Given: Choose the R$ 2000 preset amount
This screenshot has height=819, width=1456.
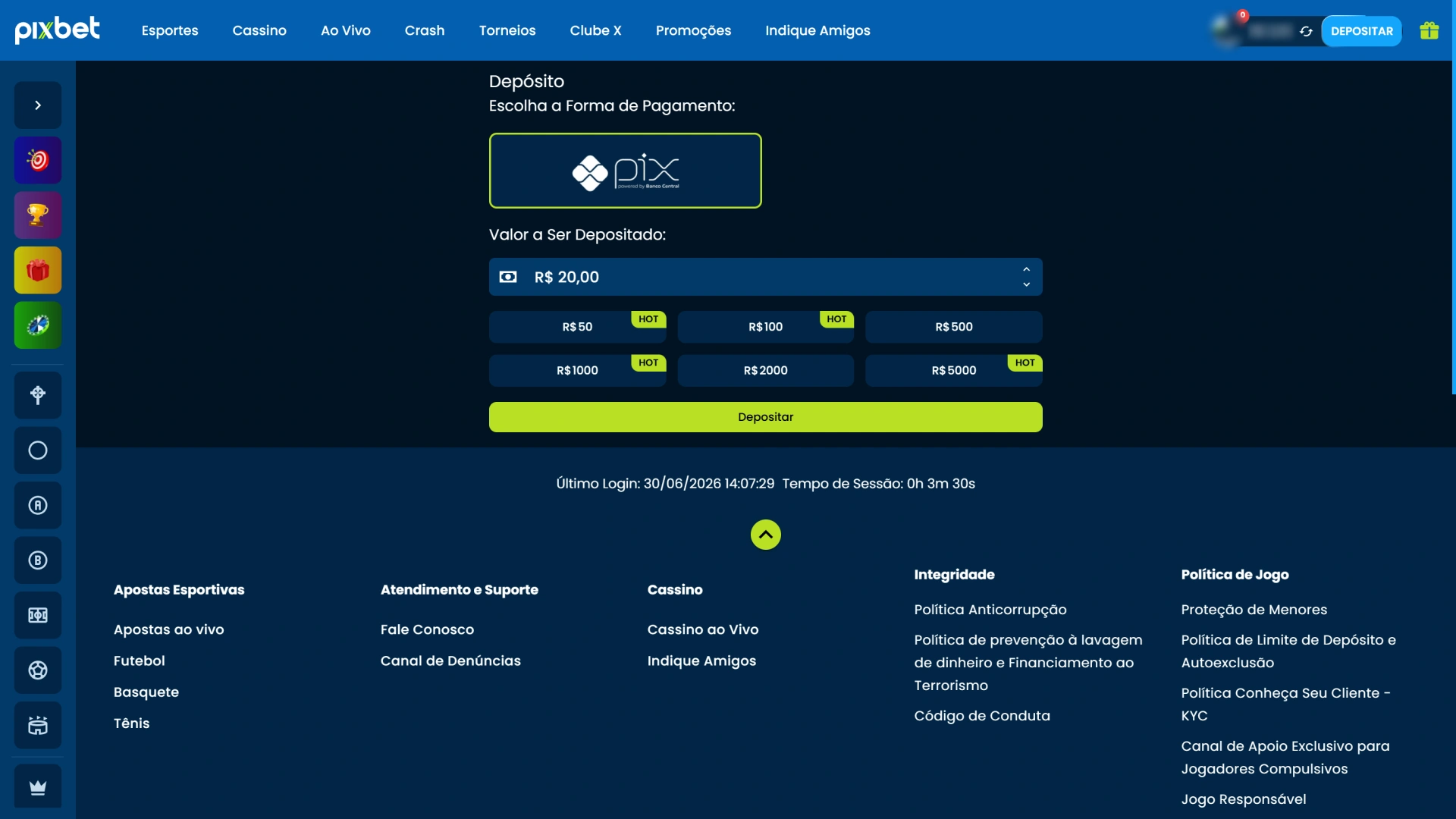Looking at the screenshot, I should coord(766,371).
